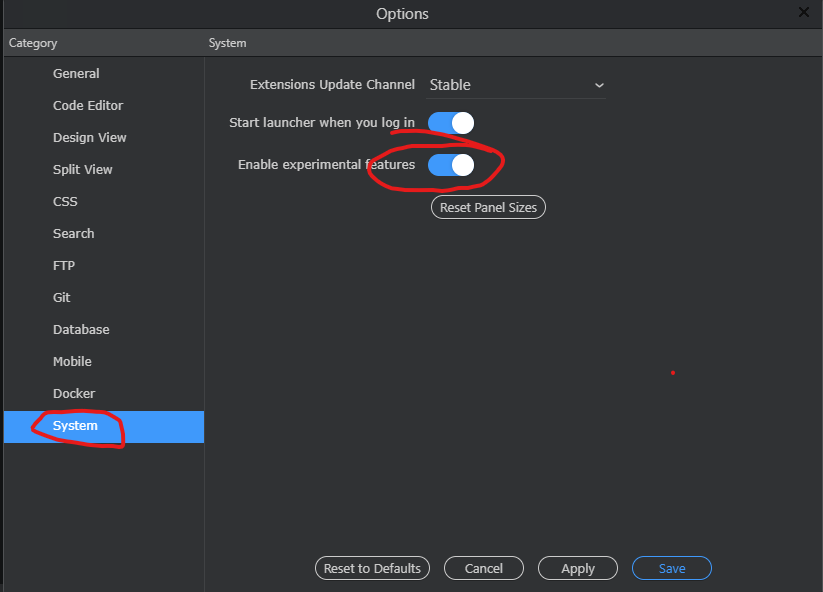Save the options changes
Screen dimensions: 823x592
pyautogui.click(x=672, y=568)
